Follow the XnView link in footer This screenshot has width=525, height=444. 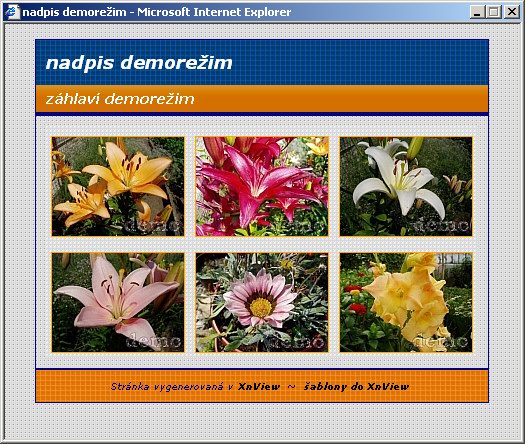click(x=259, y=387)
